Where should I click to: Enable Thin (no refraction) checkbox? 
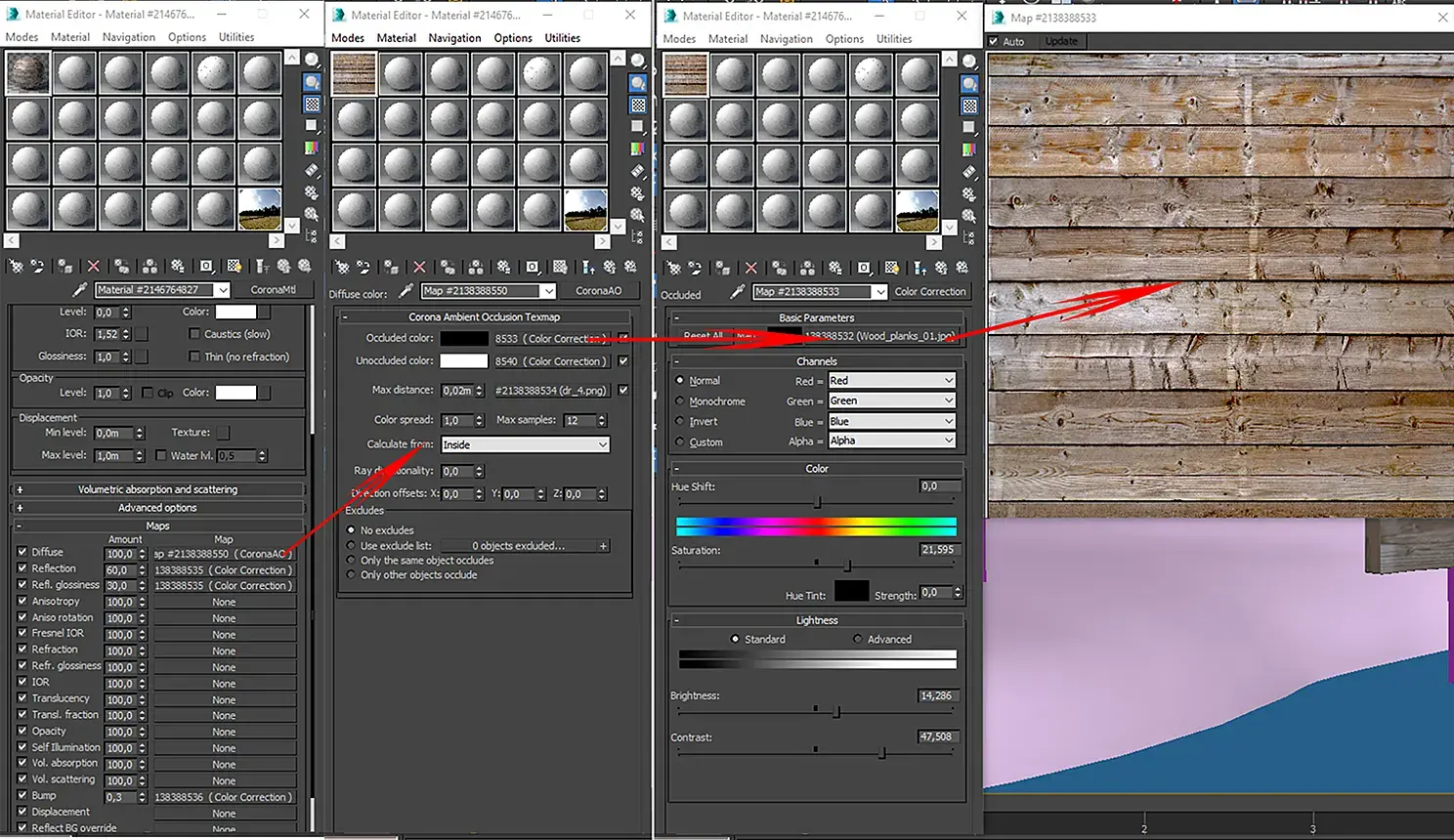pyautogui.click(x=194, y=357)
